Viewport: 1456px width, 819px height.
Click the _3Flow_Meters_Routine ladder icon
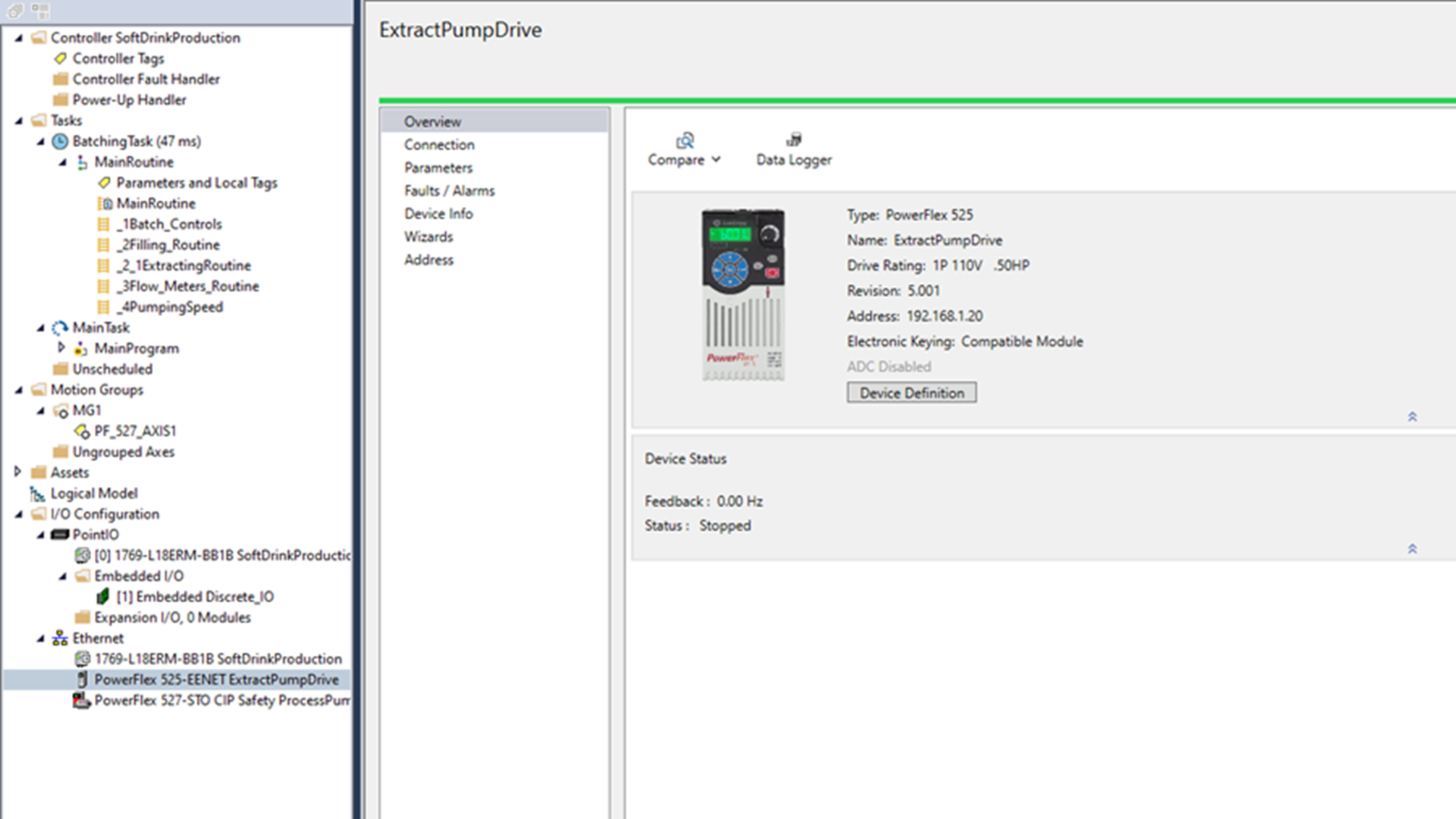point(104,287)
